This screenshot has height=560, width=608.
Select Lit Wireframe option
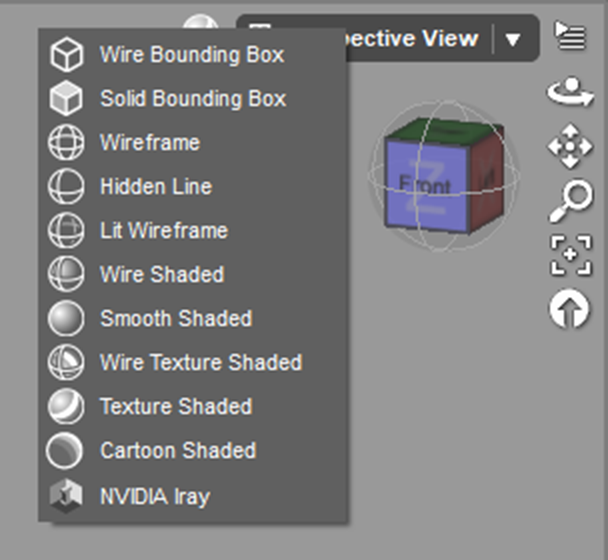point(163,231)
